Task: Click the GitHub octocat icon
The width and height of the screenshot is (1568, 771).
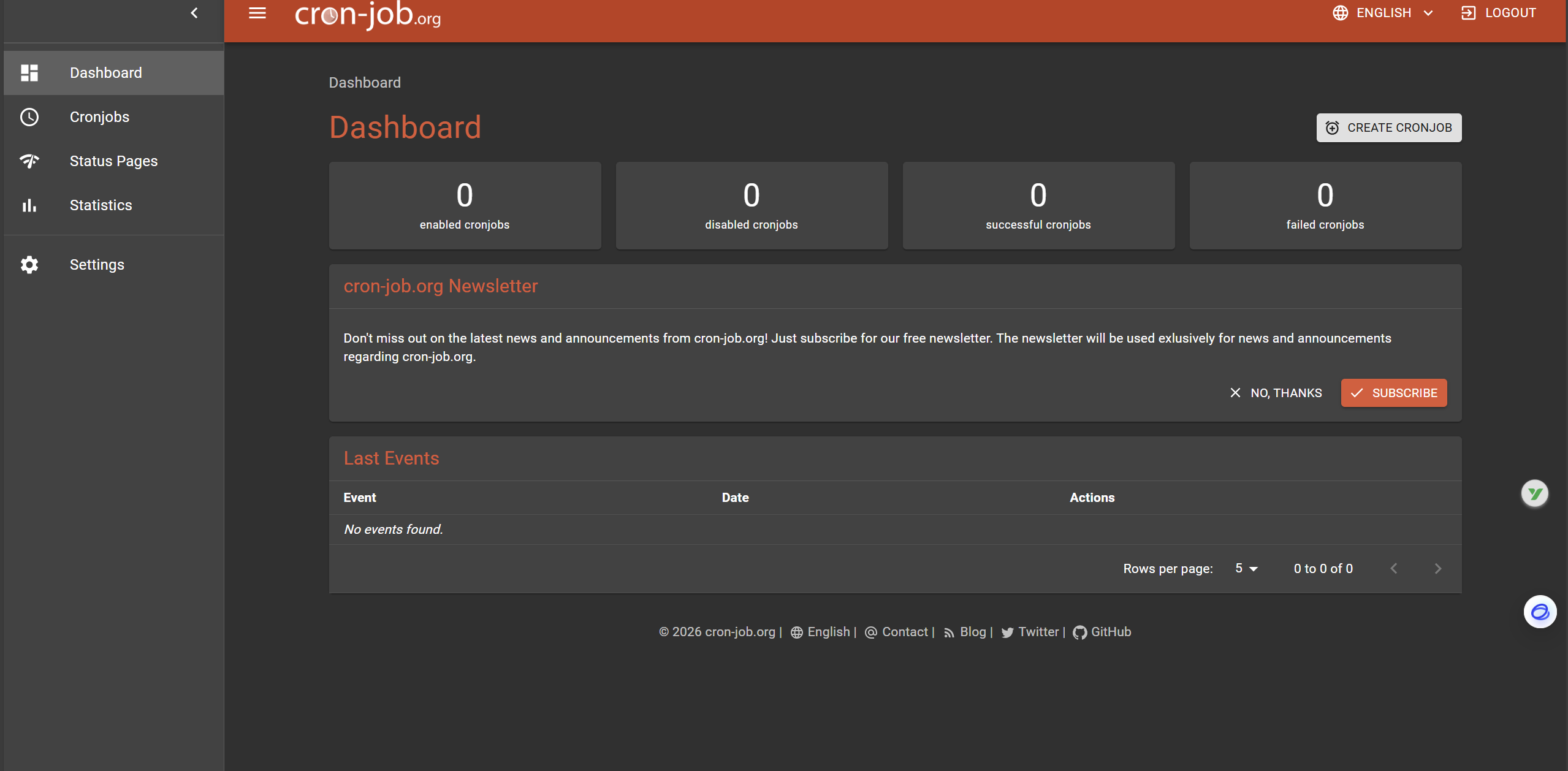Action: (x=1079, y=632)
